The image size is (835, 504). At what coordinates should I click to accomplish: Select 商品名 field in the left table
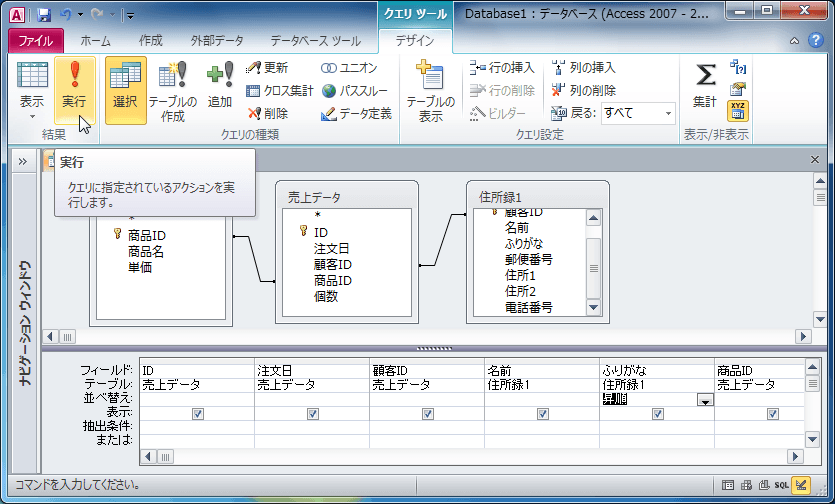(x=146, y=251)
